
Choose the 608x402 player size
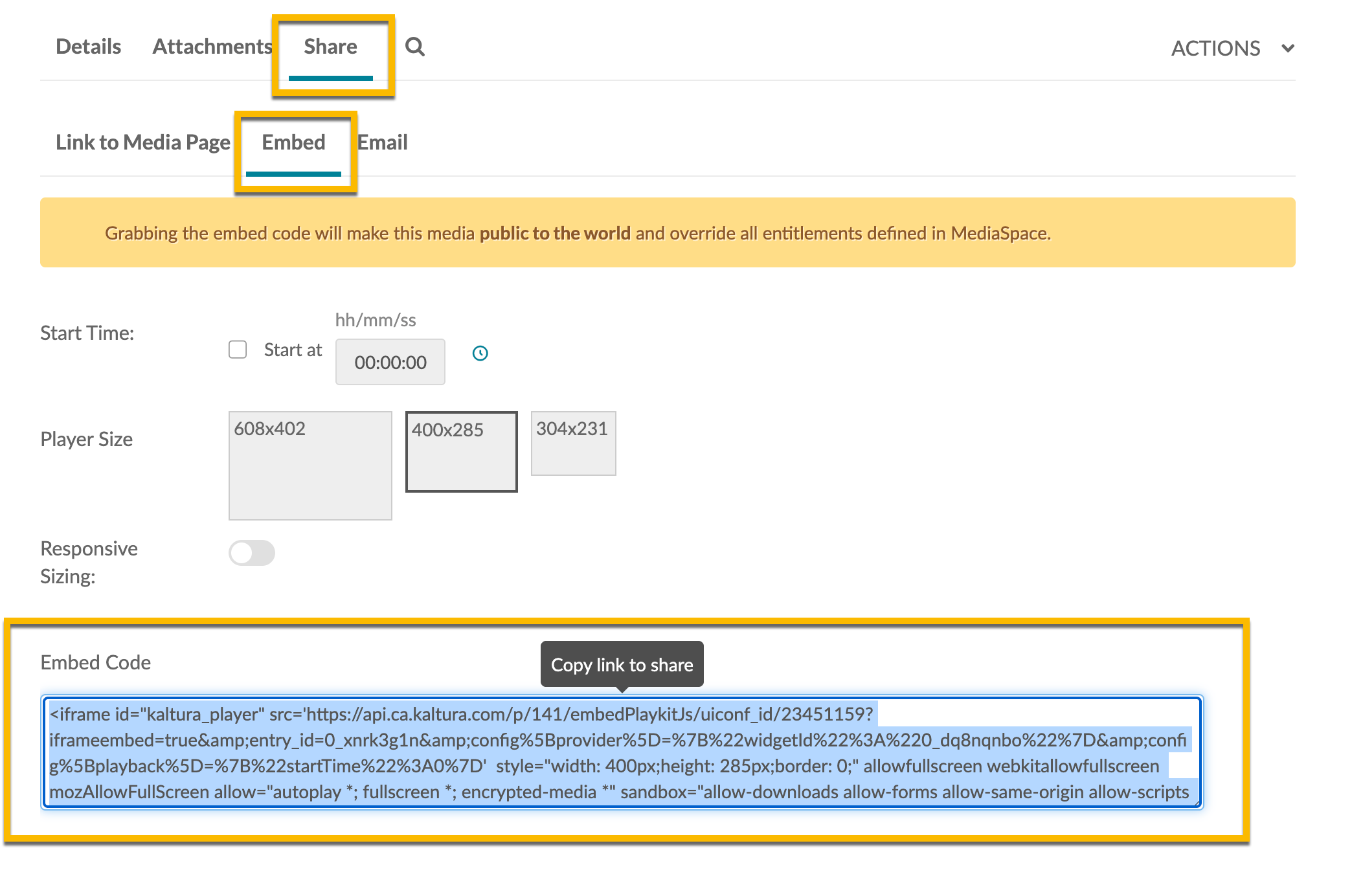coord(310,465)
